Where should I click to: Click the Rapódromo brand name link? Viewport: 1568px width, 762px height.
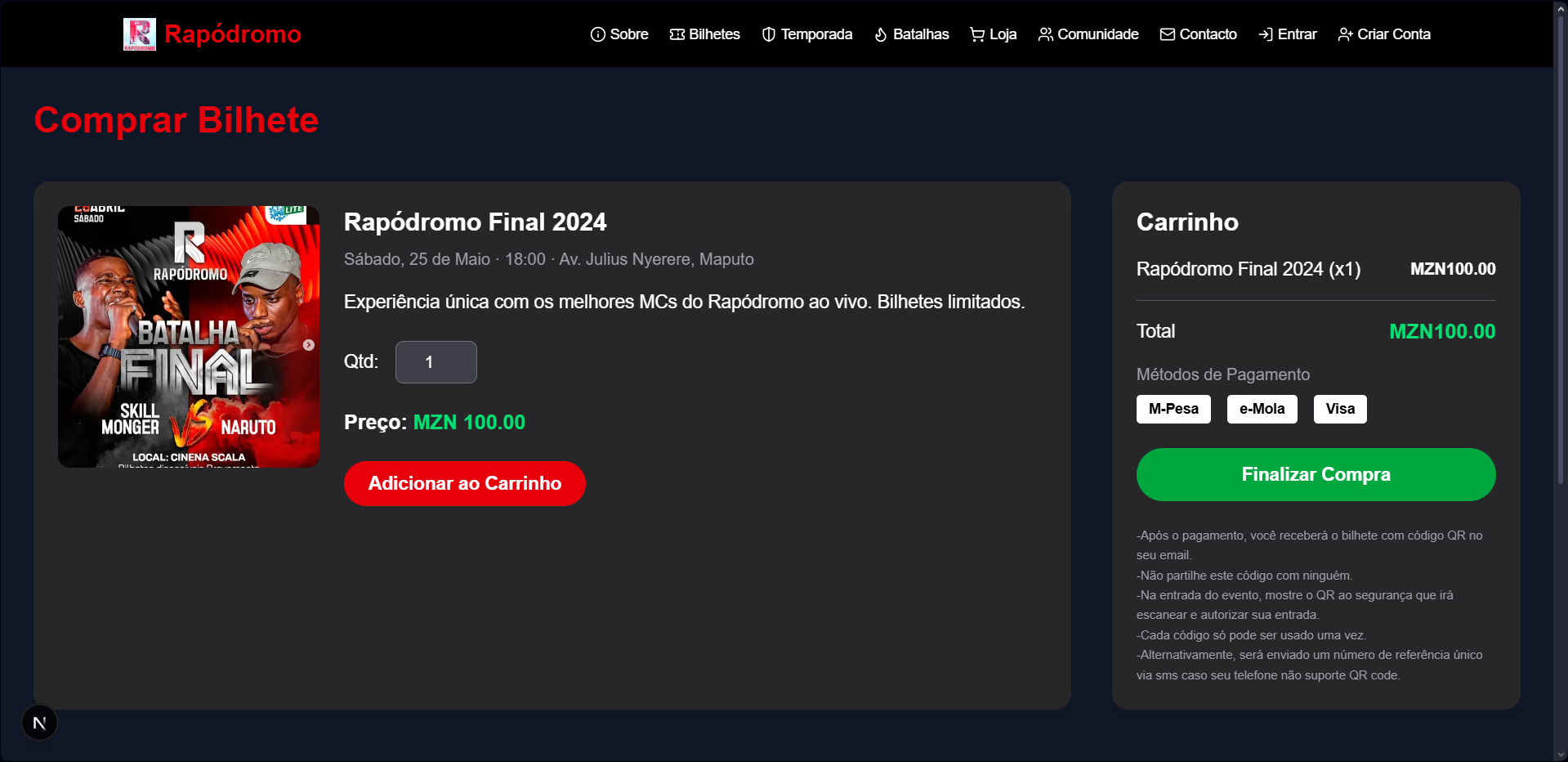233,34
